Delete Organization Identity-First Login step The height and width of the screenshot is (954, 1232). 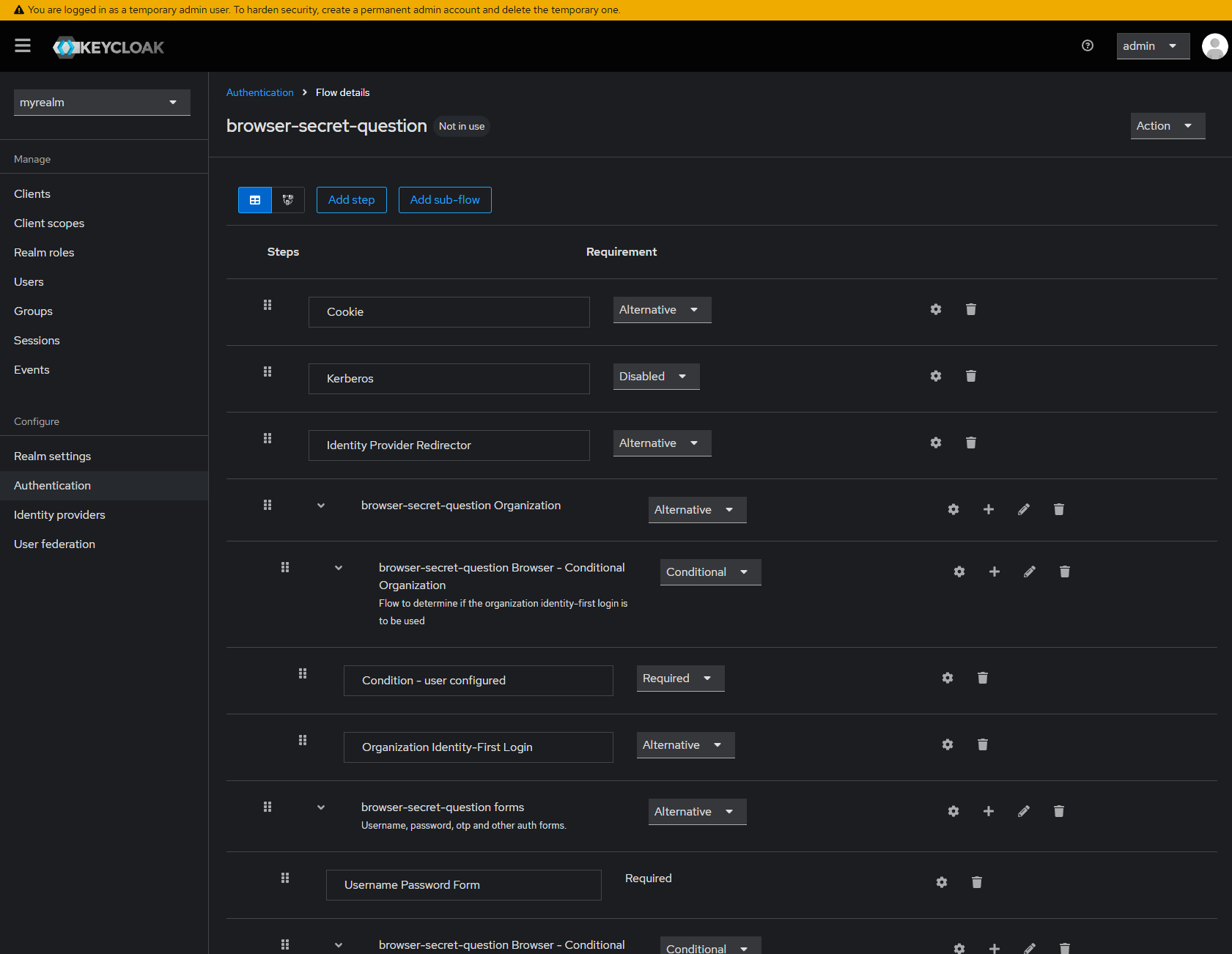coord(983,744)
